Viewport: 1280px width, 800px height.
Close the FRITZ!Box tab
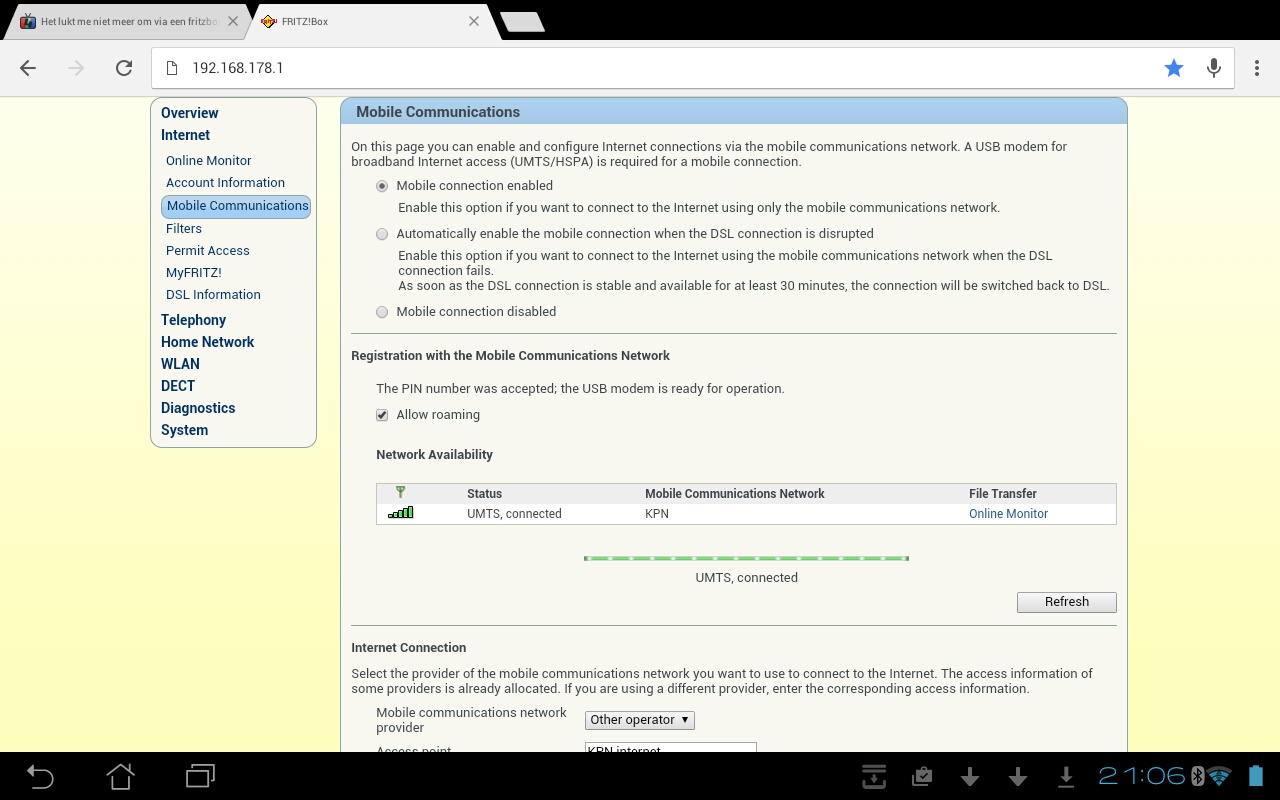coord(474,21)
